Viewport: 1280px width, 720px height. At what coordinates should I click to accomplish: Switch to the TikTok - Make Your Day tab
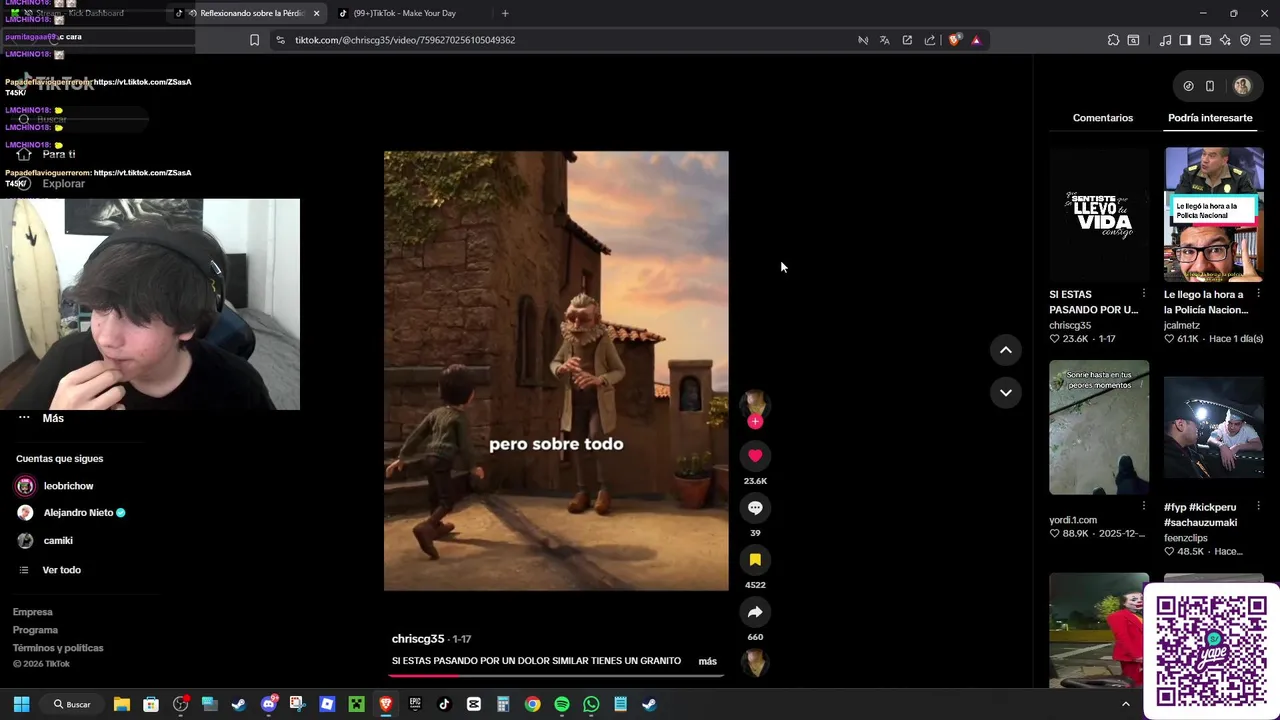click(x=405, y=13)
